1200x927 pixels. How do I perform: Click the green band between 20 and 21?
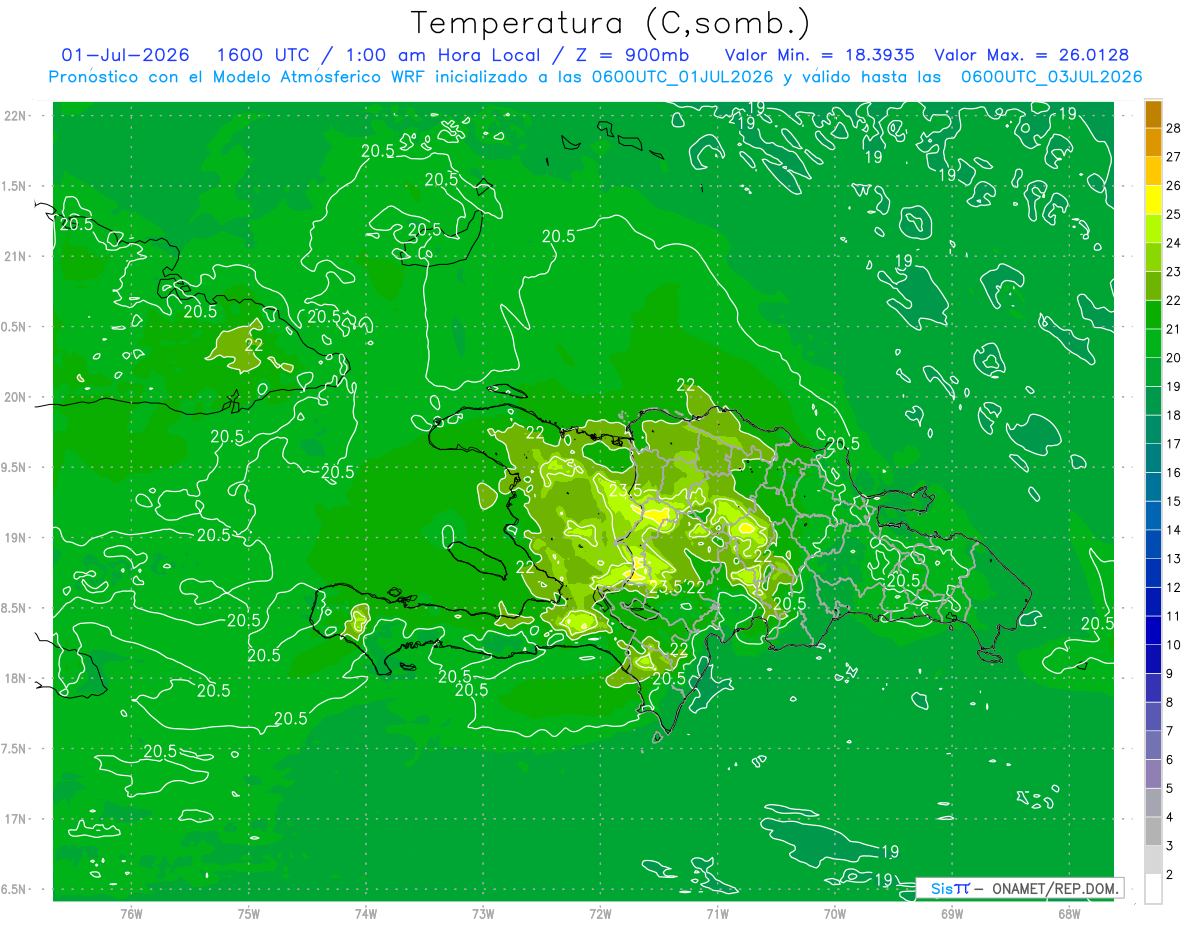[1153, 343]
